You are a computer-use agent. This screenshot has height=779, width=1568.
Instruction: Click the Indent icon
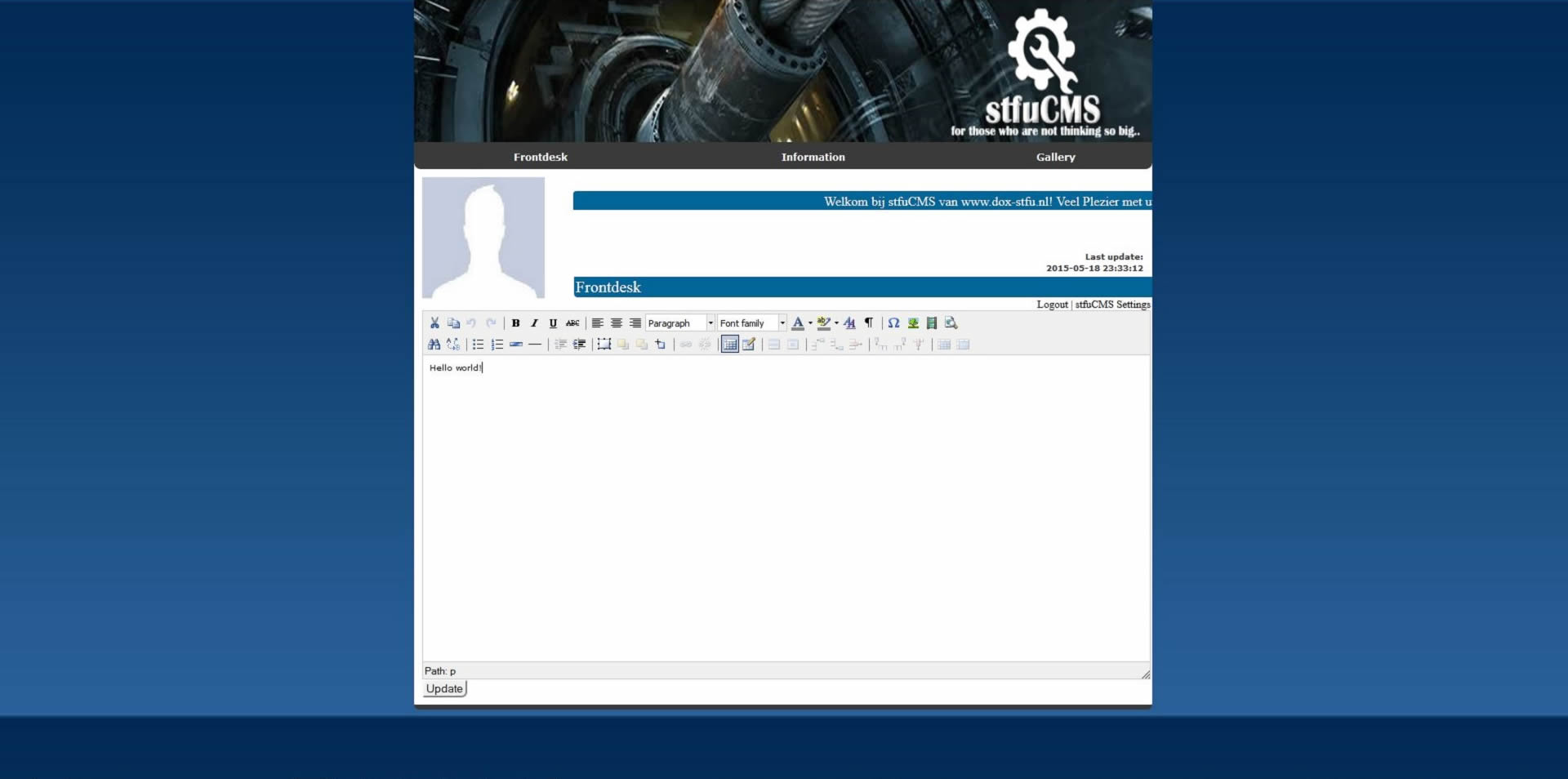(579, 345)
